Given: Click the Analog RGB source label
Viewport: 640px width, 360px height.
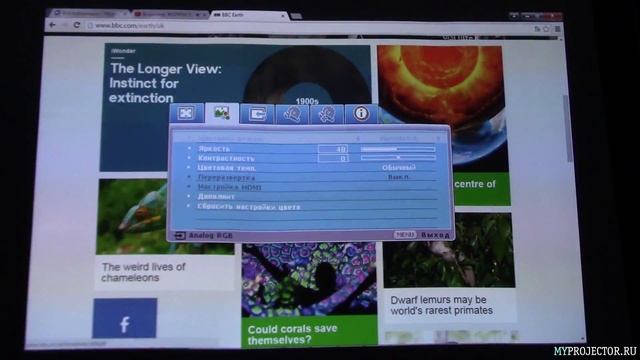Looking at the screenshot, I should (x=211, y=236).
